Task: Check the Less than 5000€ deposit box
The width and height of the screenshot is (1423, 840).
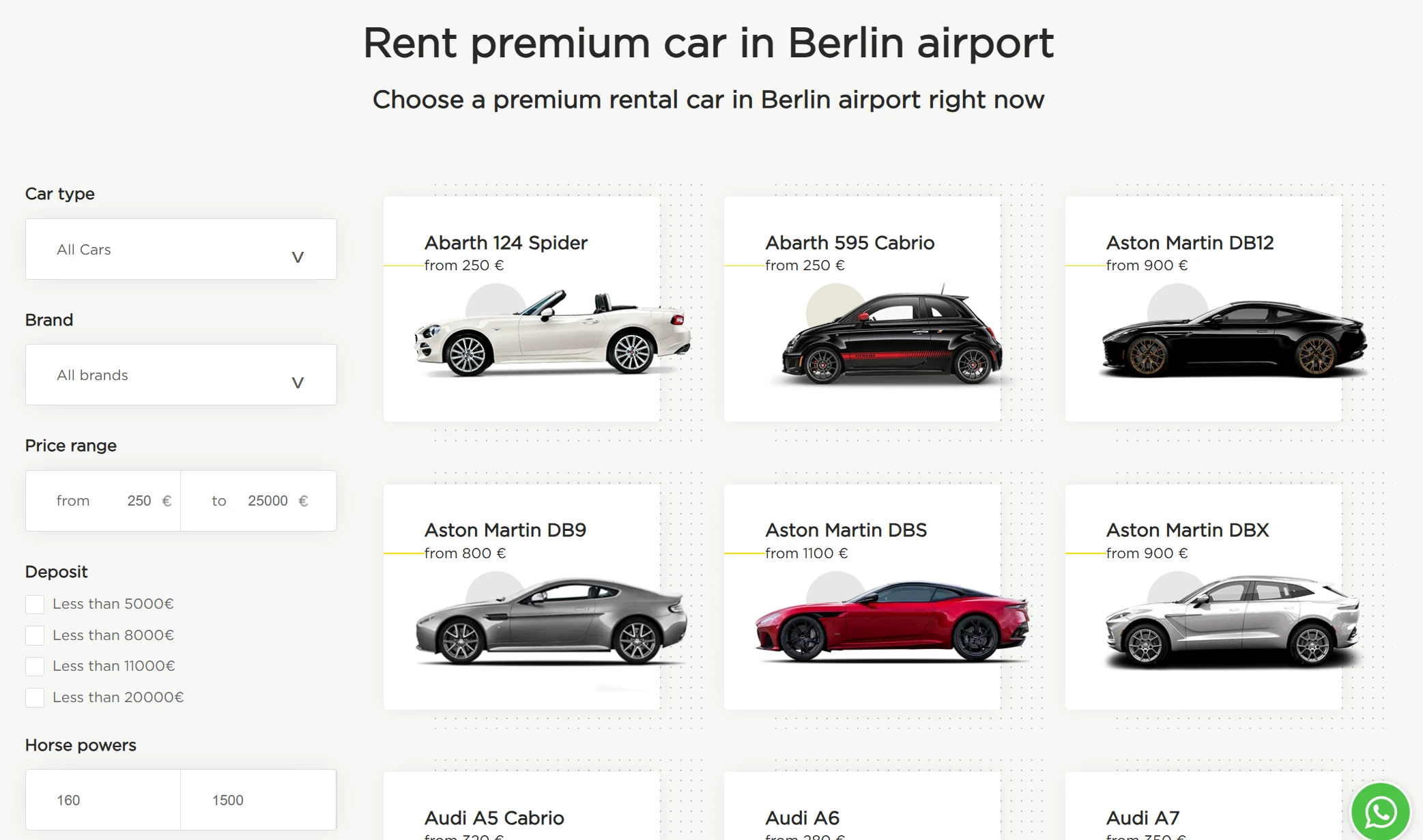Action: pos(35,604)
